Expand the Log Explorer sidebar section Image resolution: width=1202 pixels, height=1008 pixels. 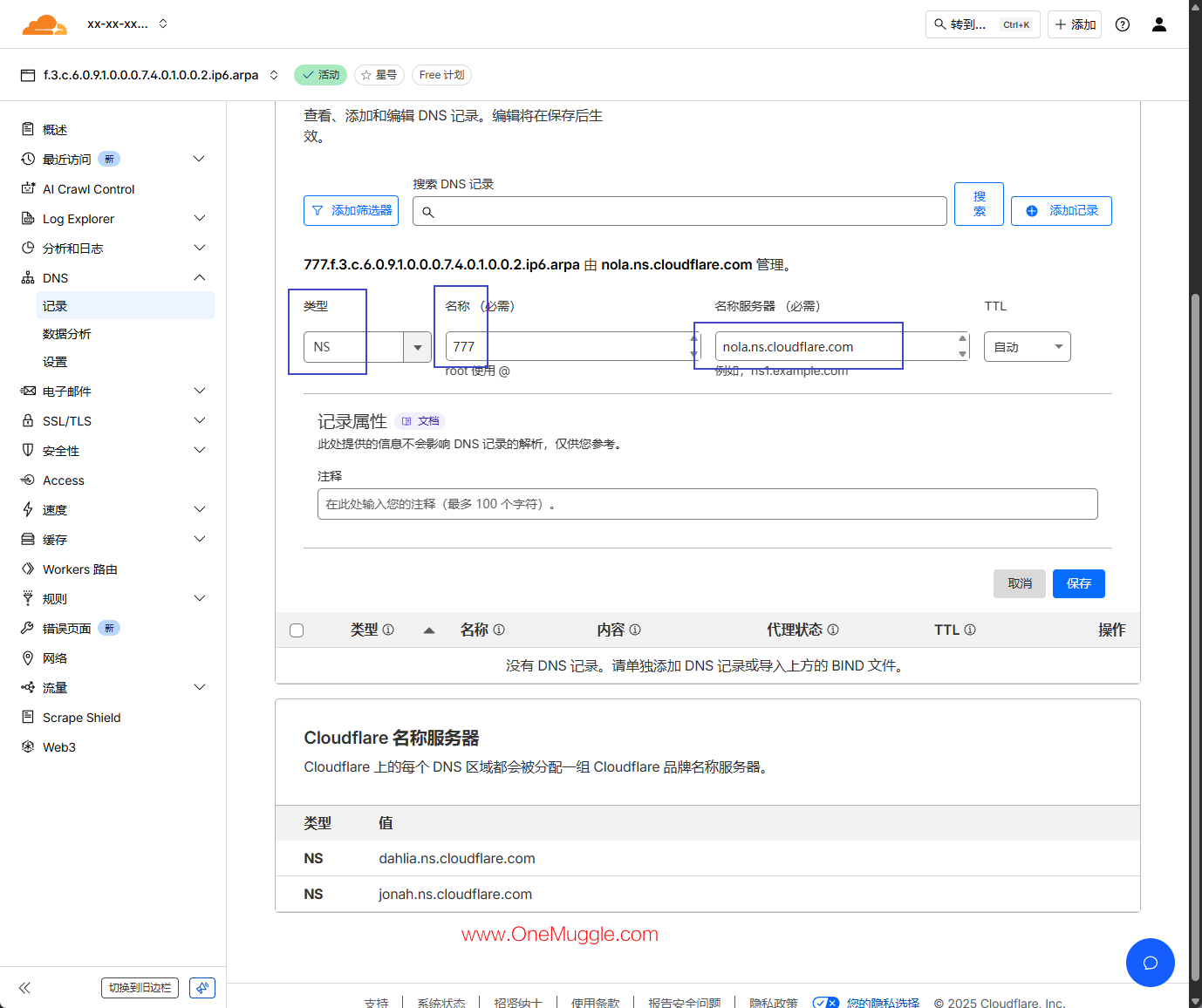pyautogui.click(x=200, y=218)
